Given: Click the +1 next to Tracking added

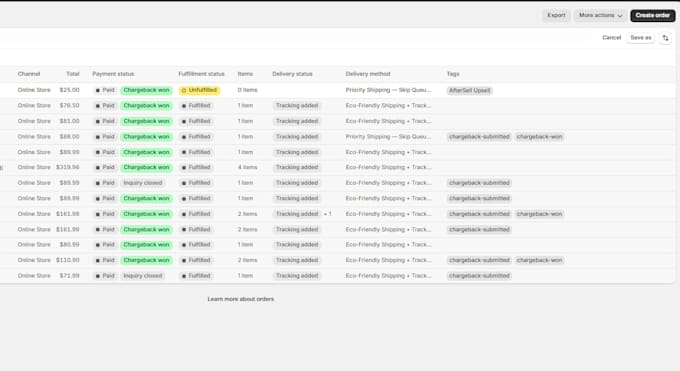Looking at the screenshot, I should (327, 214).
